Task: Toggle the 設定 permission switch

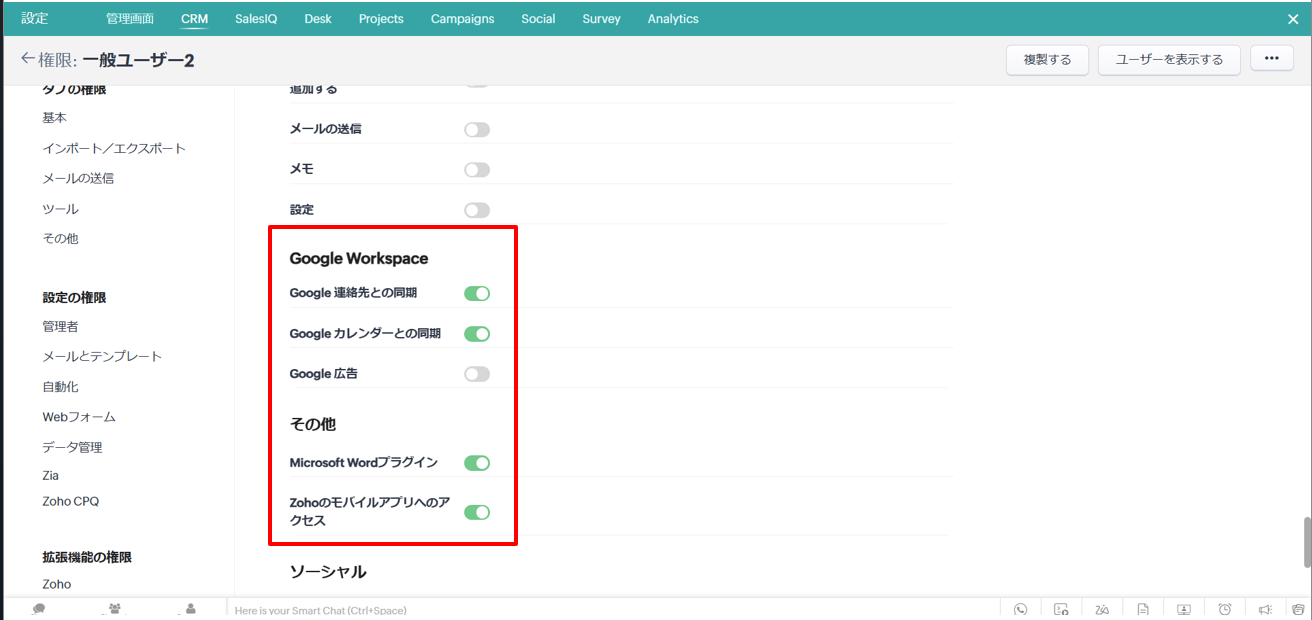Action: pyautogui.click(x=477, y=210)
